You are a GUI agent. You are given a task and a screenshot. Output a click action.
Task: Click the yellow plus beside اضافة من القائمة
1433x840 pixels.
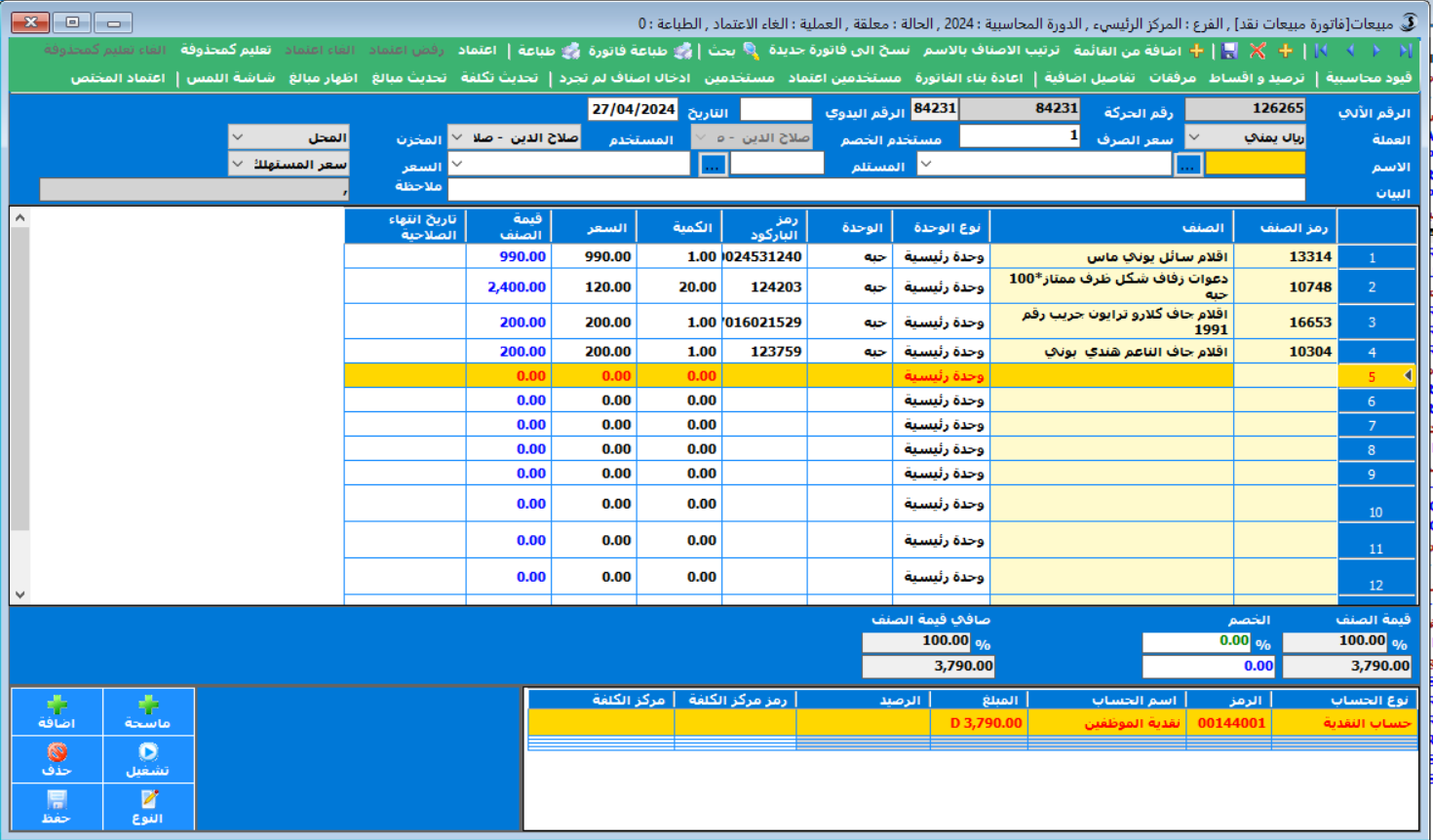pos(1197,51)
